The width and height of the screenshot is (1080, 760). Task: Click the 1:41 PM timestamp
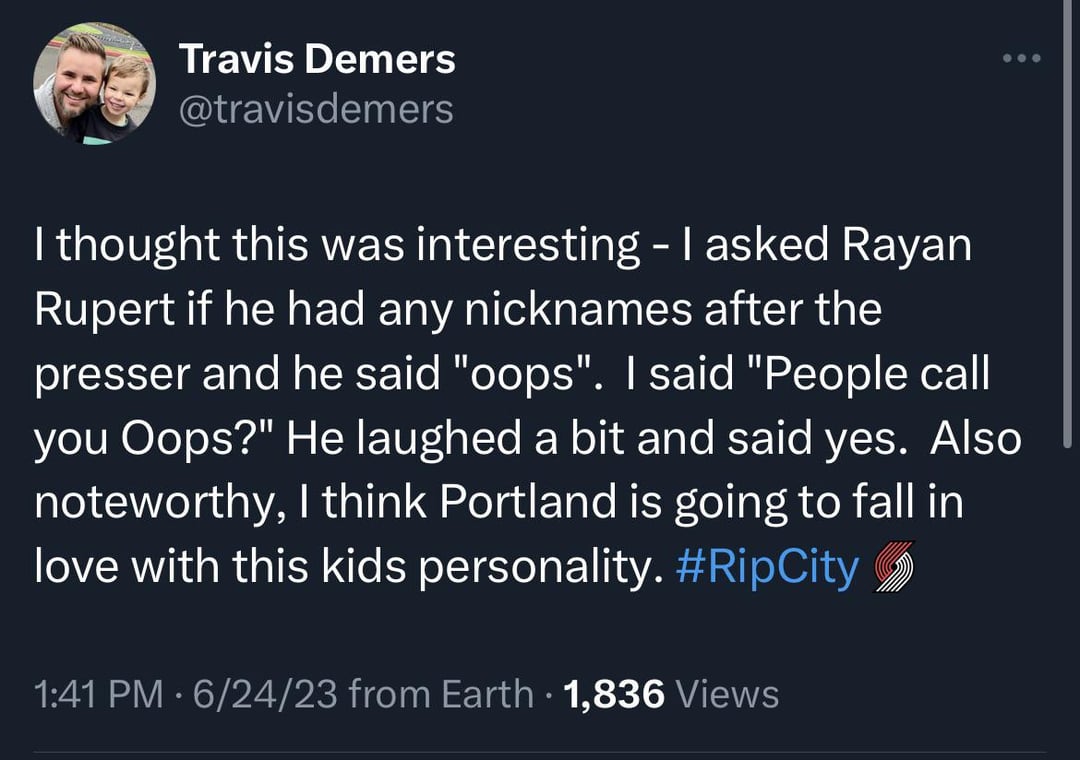click(x=98, y=693)
